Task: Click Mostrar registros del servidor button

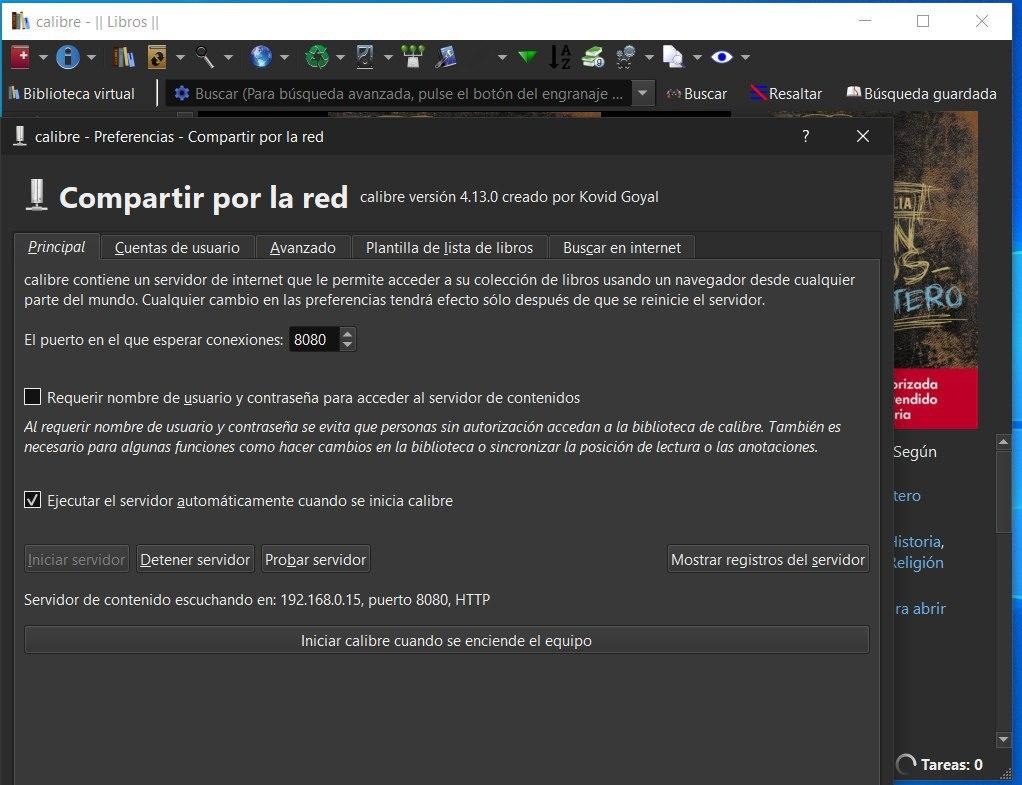Action: coord(768,559)
